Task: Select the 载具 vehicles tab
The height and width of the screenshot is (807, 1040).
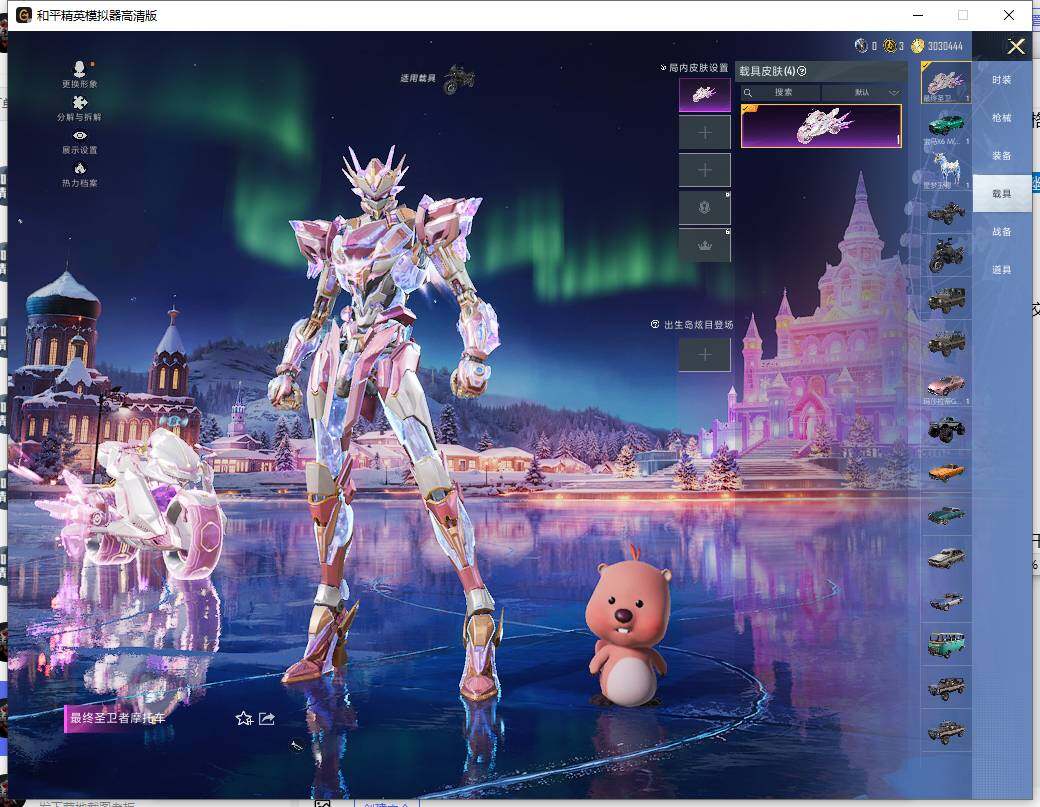Action: (x=1002, y=194)
